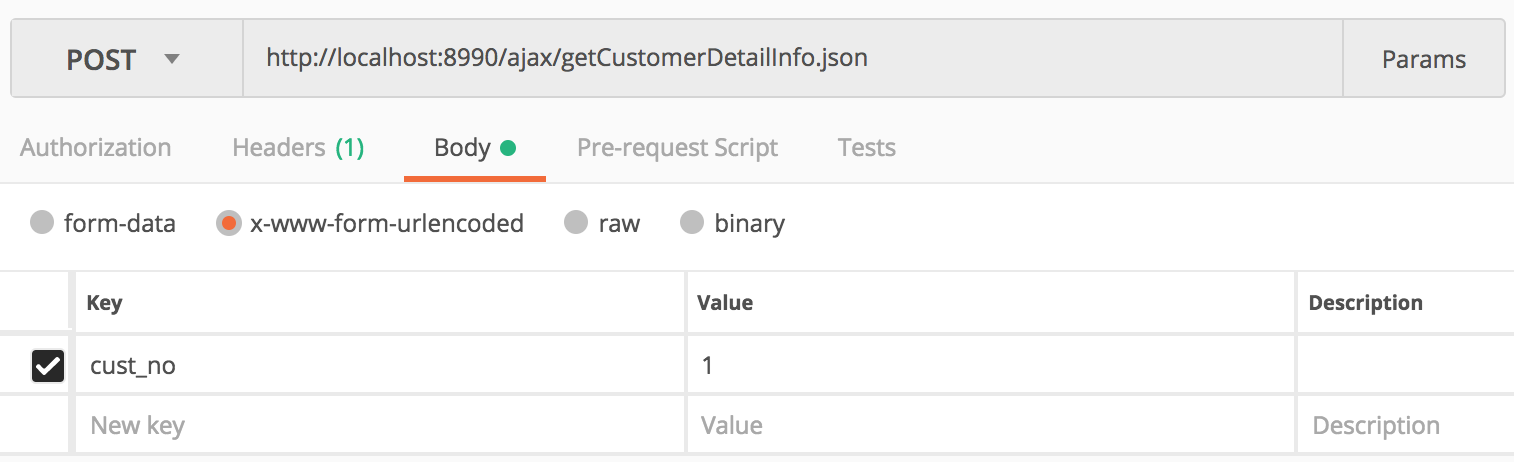Select the form-data radio option
1514x462 pixels.
42,223
